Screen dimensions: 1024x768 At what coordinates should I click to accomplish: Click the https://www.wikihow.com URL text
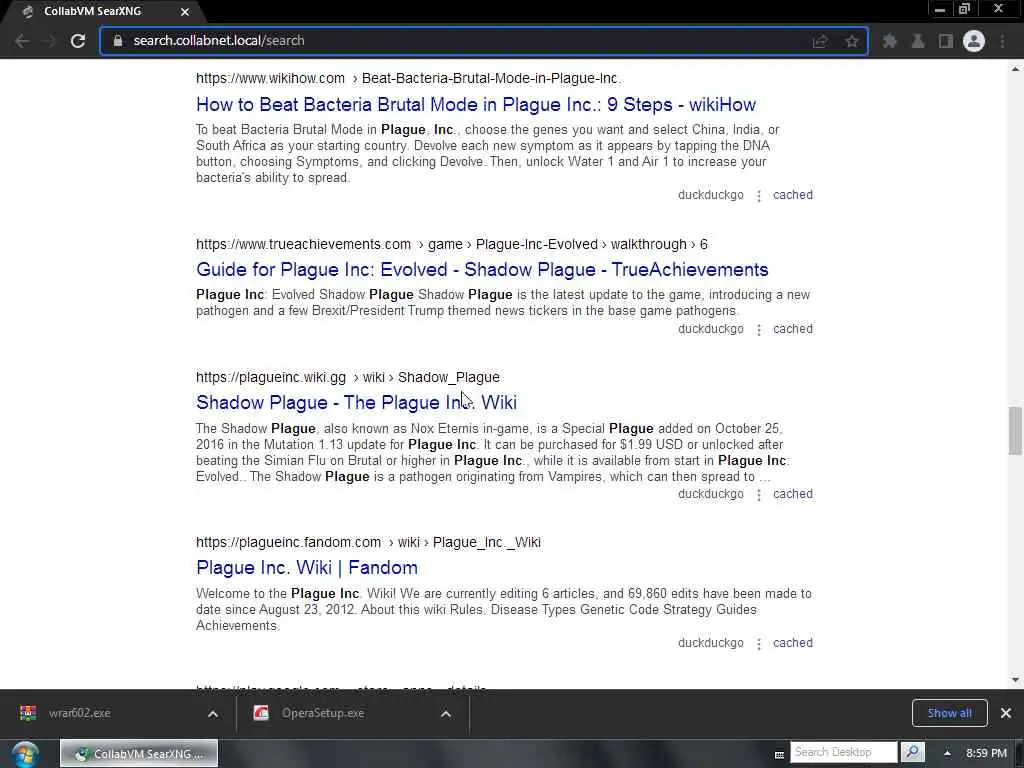[x=270, y=78]
